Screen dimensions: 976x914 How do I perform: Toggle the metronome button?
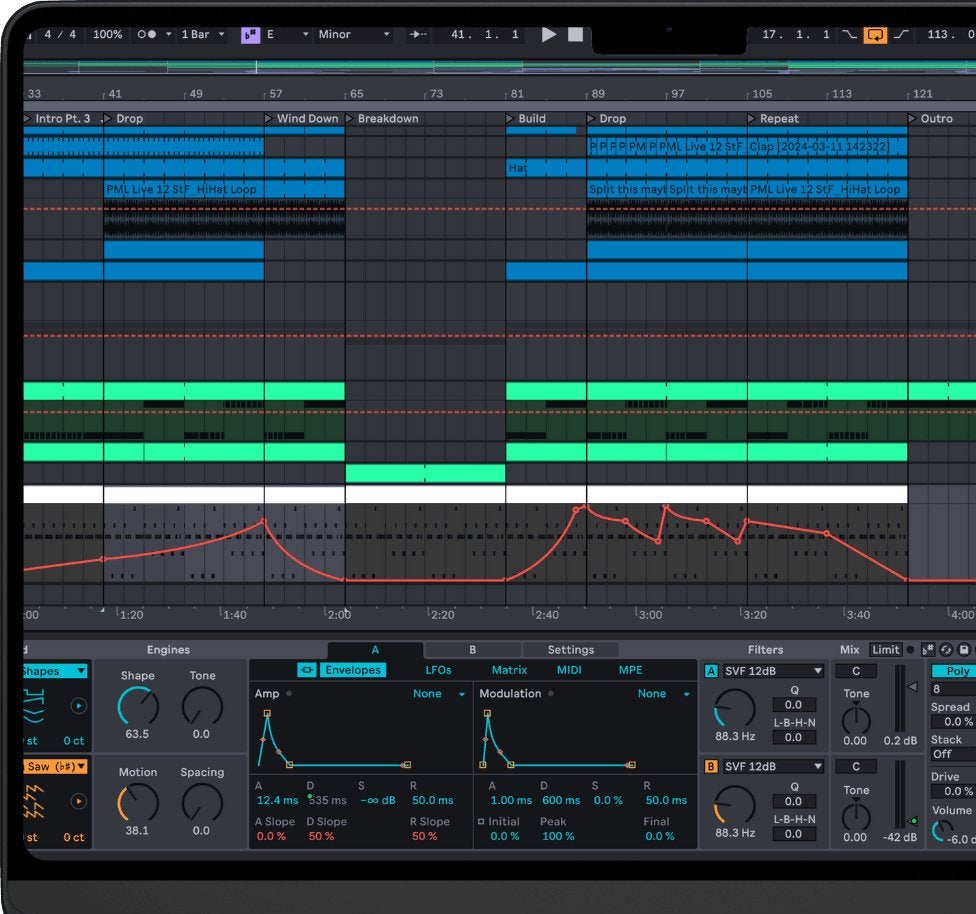point(147,34)
